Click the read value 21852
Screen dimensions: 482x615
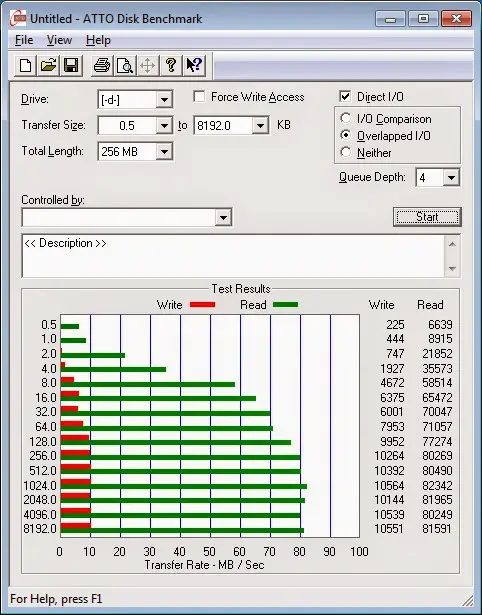437,354
